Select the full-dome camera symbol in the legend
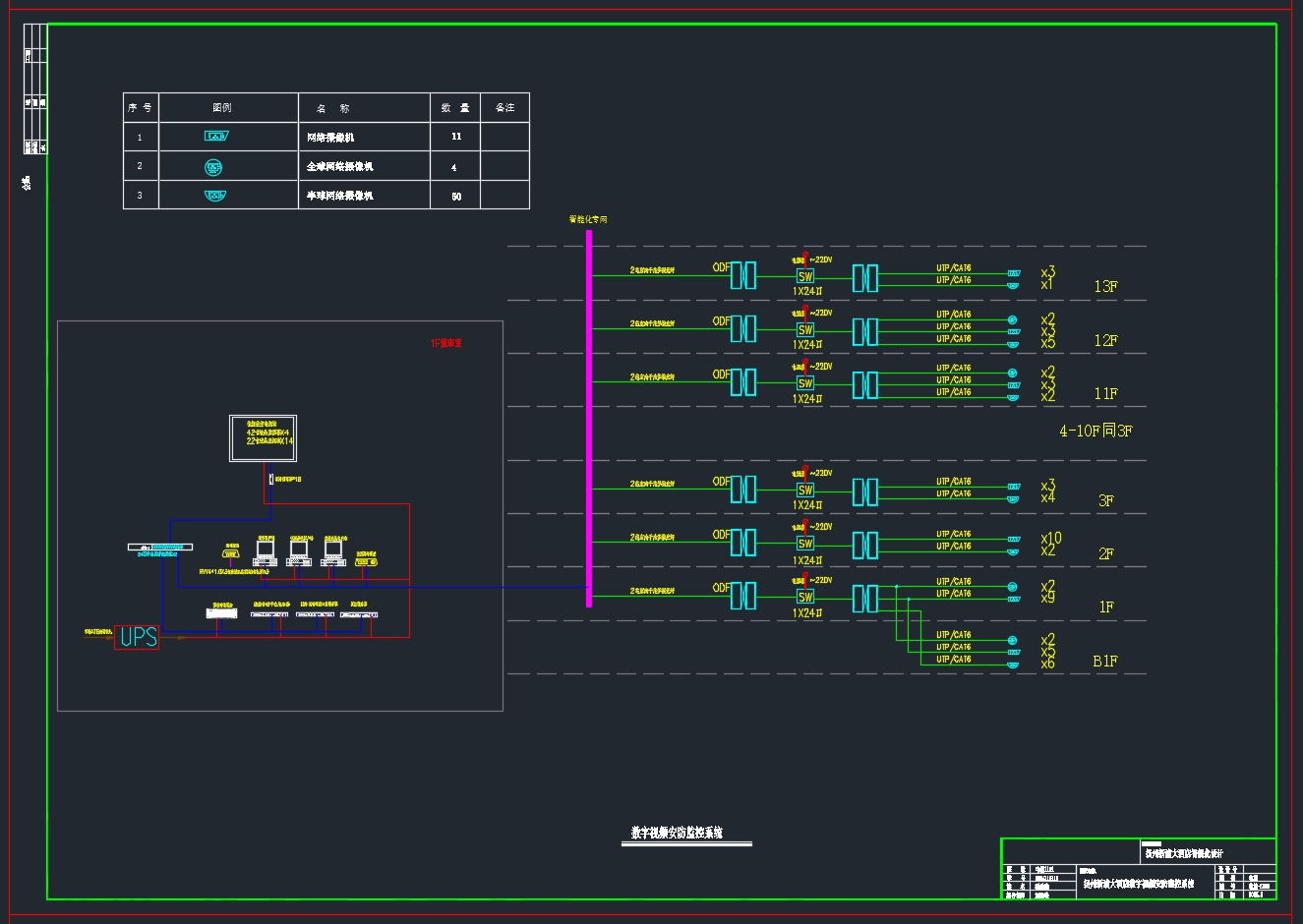 pyautogui.click(x=213, y=167)
